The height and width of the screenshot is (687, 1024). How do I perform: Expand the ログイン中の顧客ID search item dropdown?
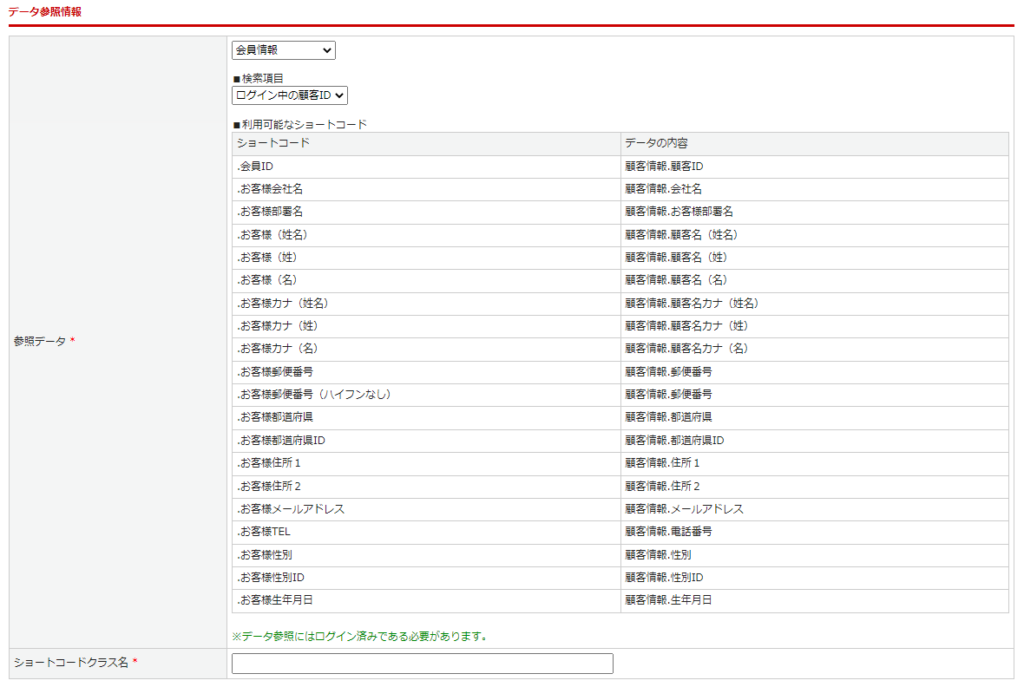(289, 95)
